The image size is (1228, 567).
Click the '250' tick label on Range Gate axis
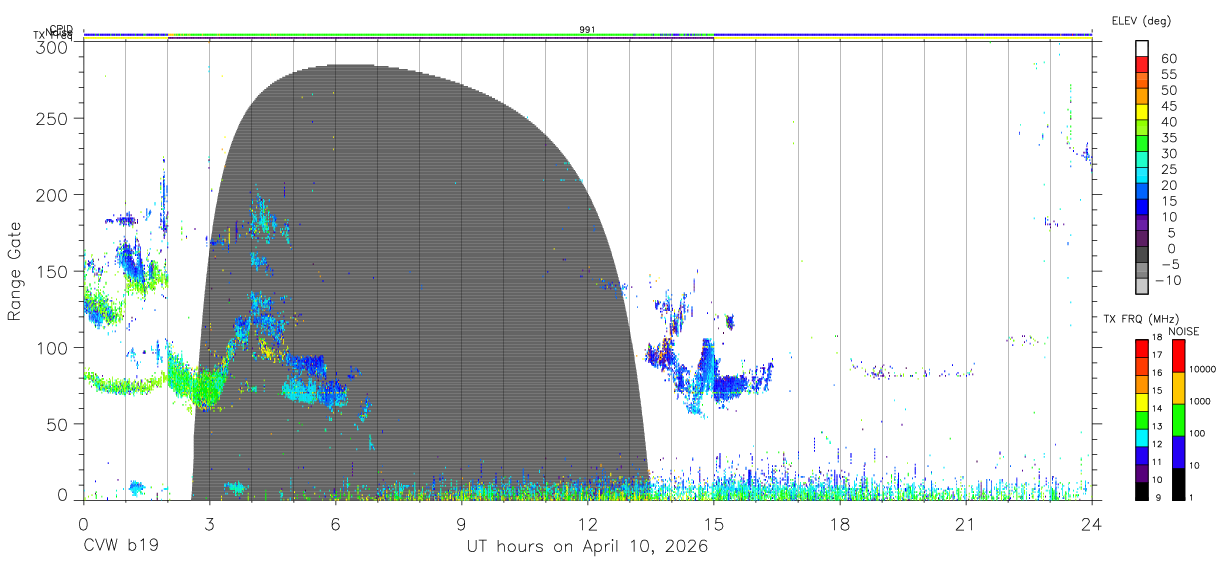click(x=52, y=118)
